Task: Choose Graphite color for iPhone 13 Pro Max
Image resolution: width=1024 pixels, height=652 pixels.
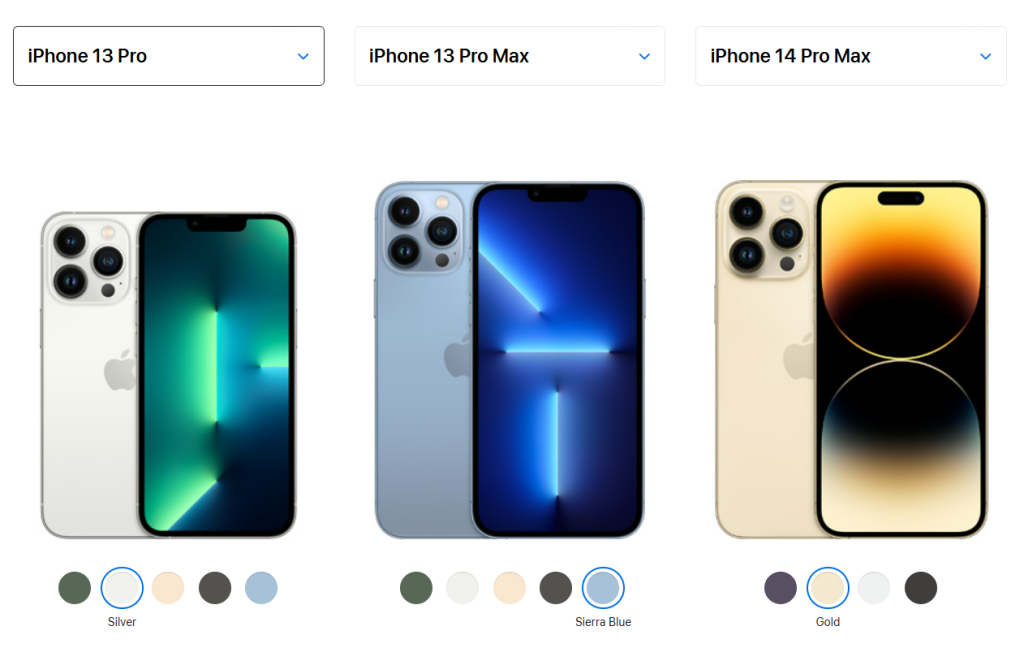Action: (x=556, y=588)
